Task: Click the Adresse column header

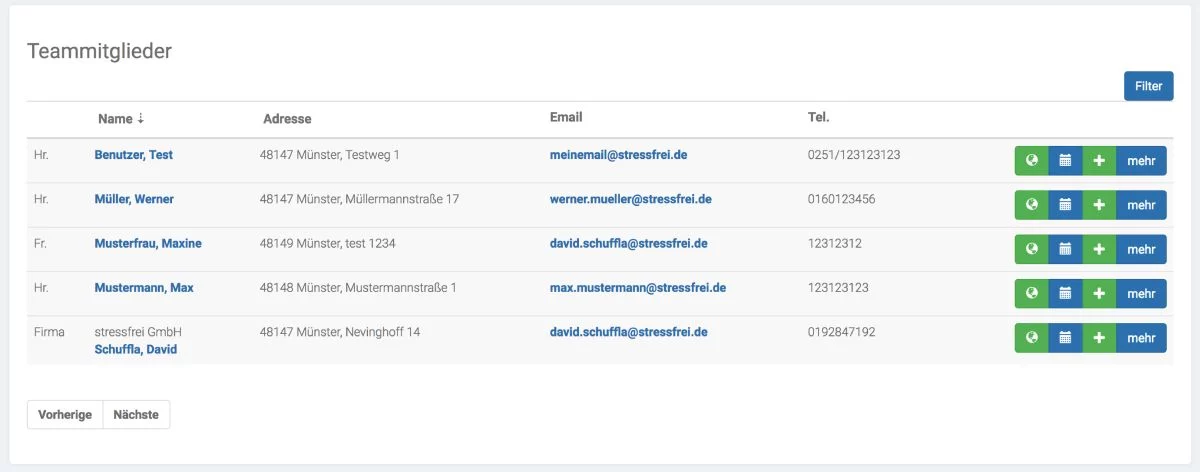Action: [287, 118]
